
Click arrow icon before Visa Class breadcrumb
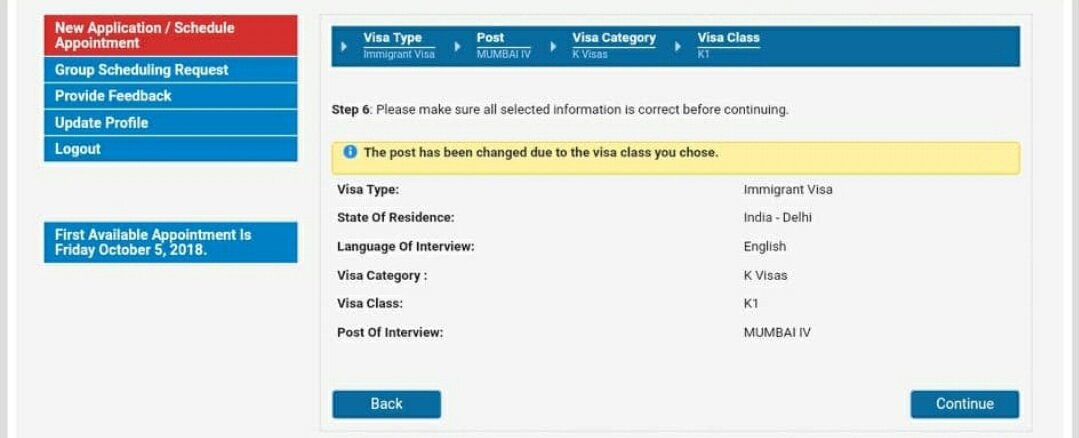click(x=678, y=47)
